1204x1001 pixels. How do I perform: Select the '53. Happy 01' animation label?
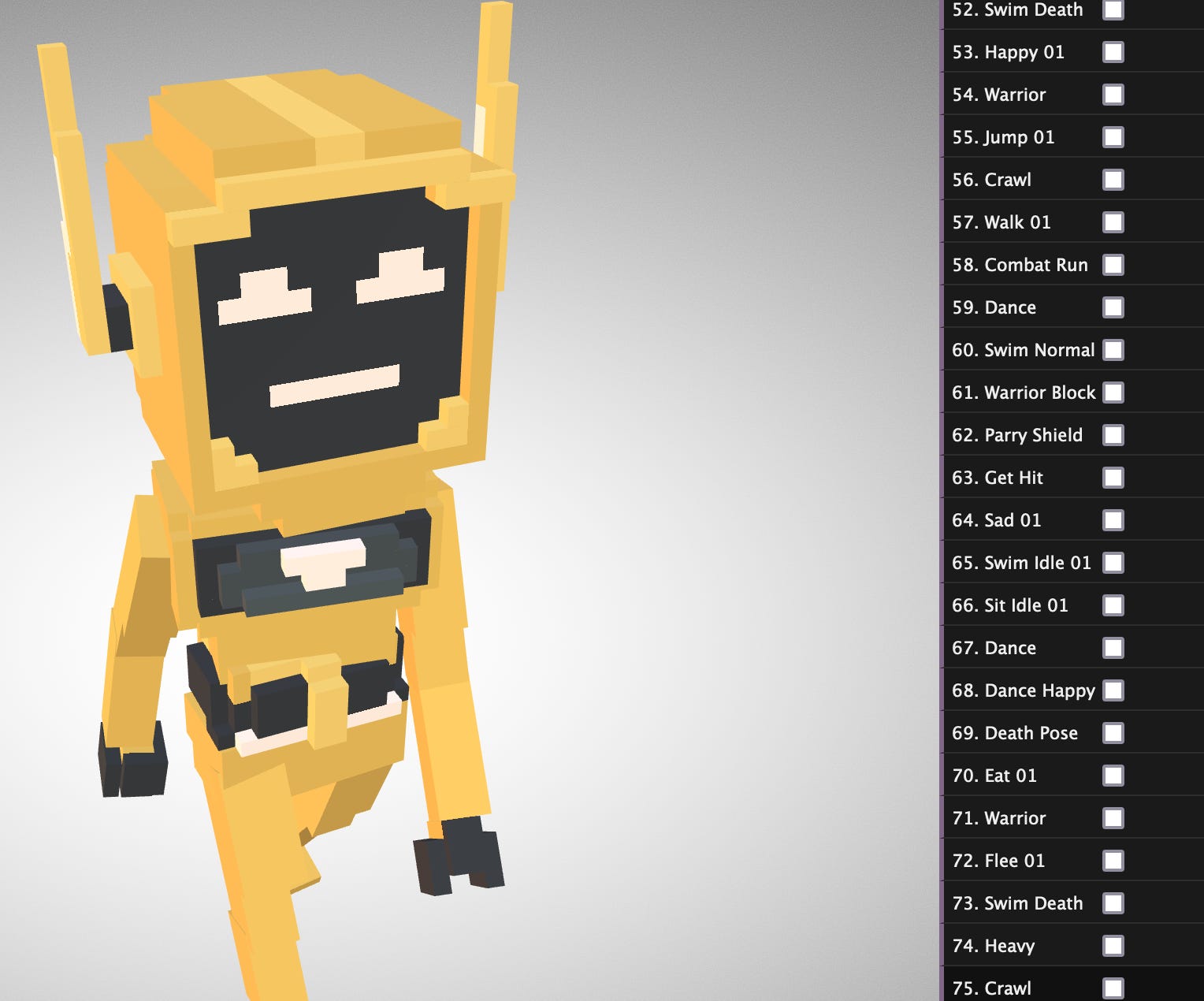coord(1008,53)
